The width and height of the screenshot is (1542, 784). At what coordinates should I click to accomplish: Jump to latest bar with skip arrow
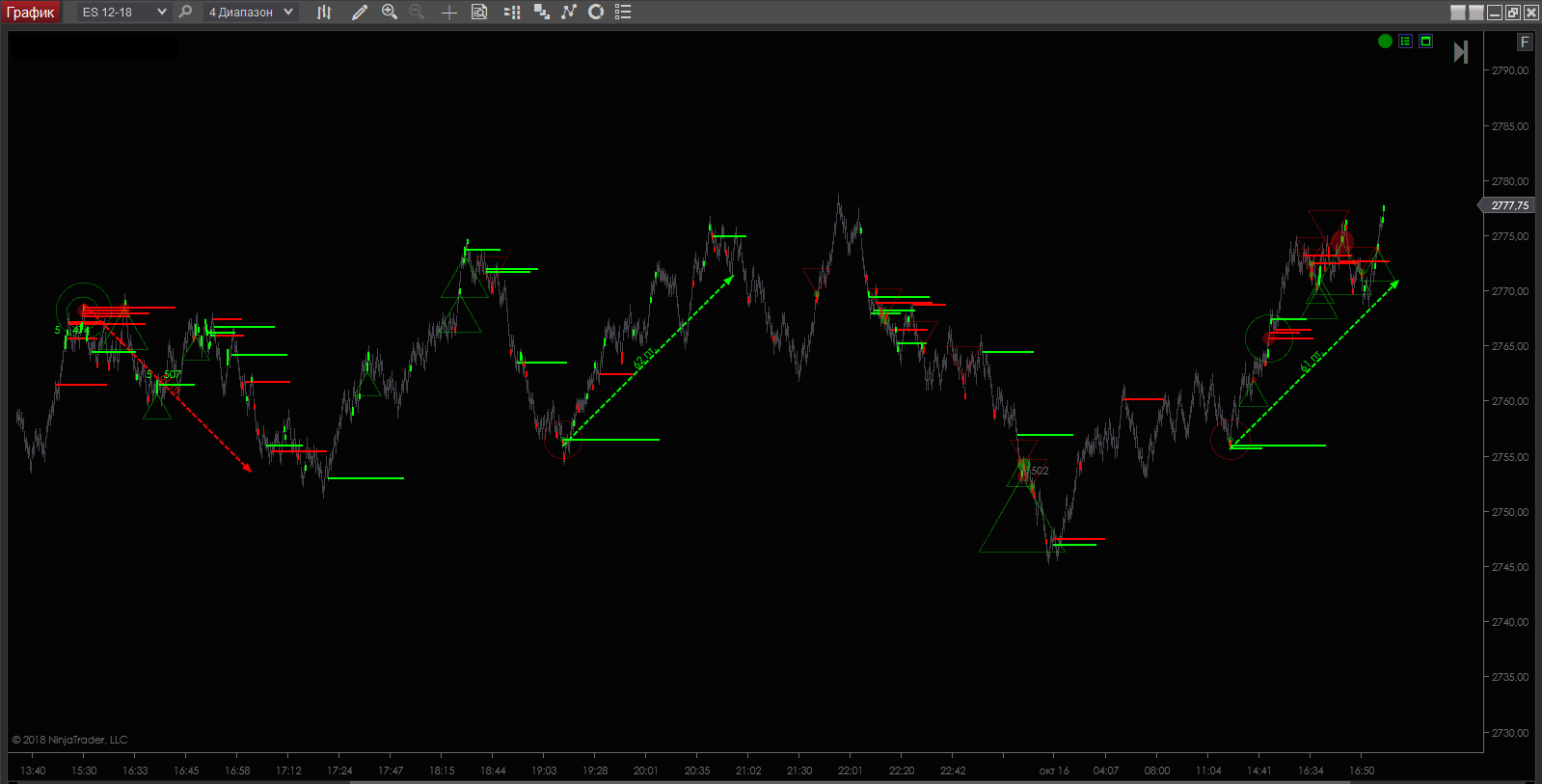tap(1460, 52)
